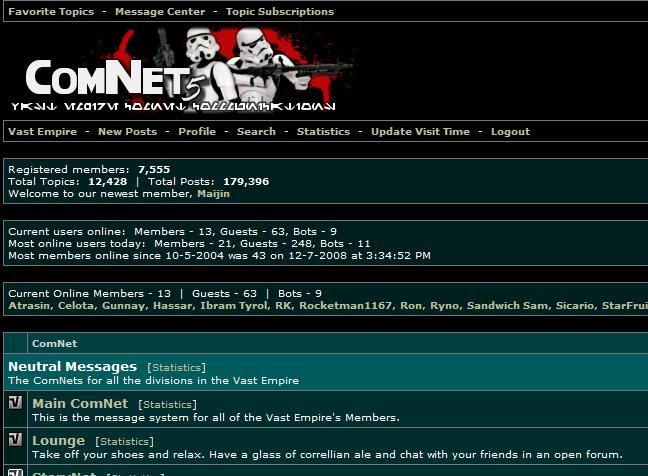Open Ryno's member profile
Screen dimensions: 648x476
pyautogui.click(x=444, y=306)
